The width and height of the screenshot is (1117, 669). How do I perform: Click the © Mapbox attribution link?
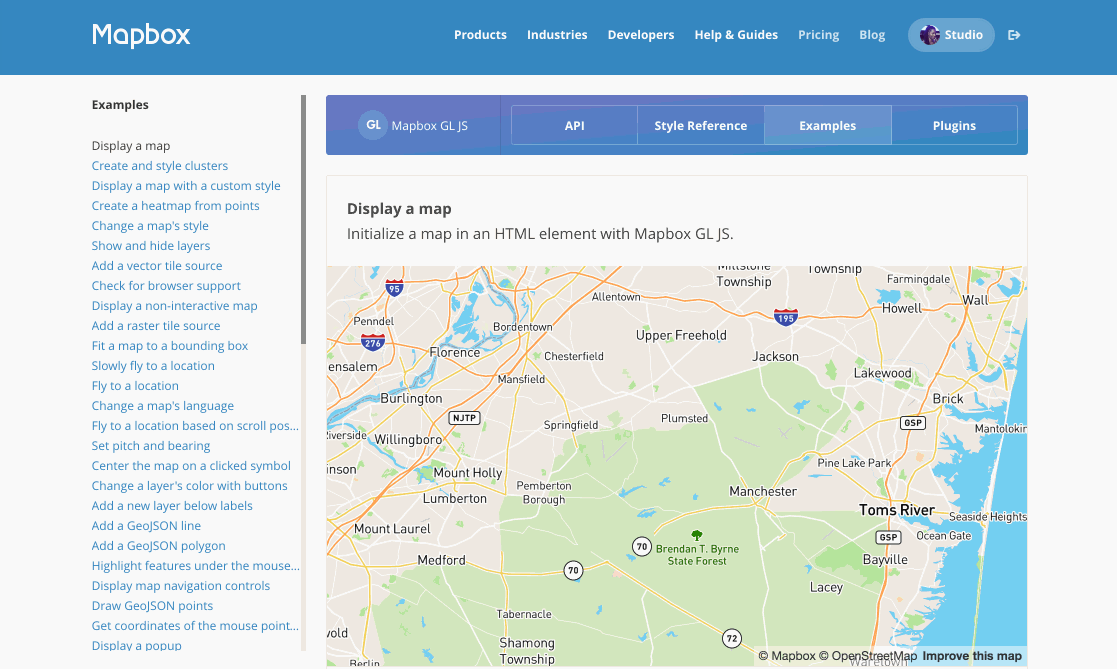[x=786, y=656]
